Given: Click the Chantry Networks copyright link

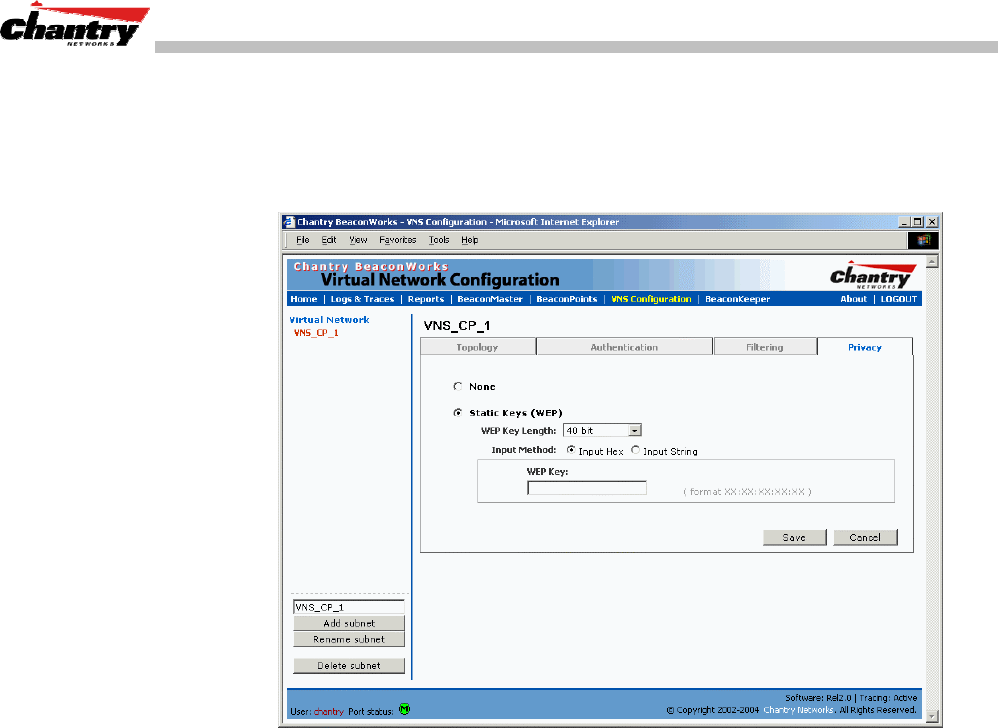Looking at the screenshot, I should (x=798, y=710).
